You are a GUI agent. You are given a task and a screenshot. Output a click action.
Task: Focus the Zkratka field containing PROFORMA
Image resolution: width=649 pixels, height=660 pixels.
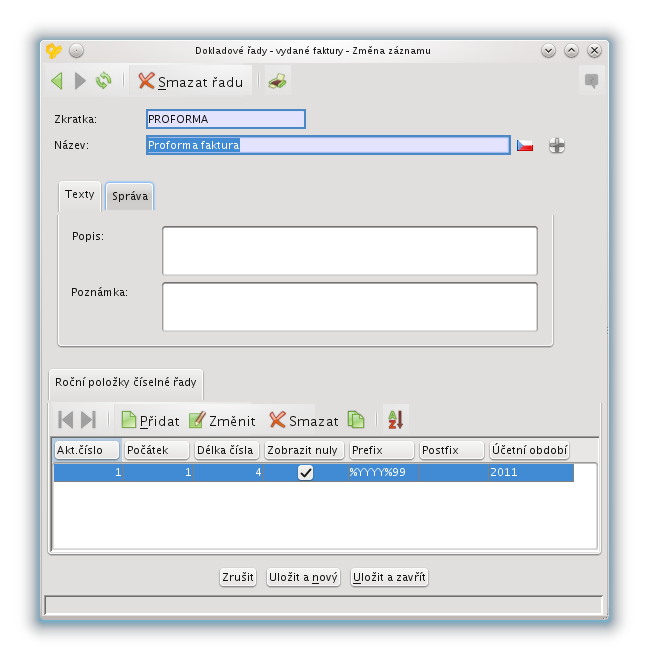click(226, 119)
